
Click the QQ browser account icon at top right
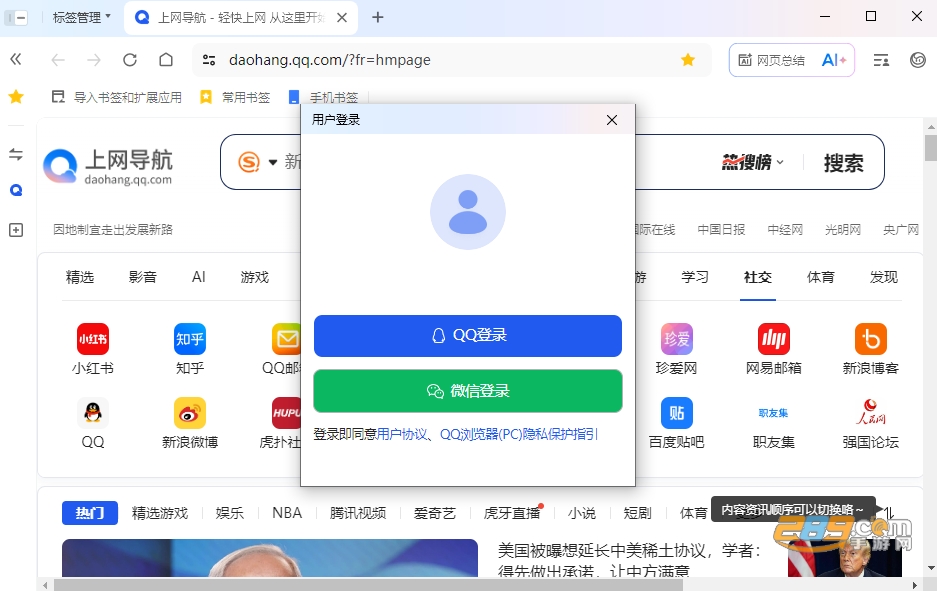click(x=917, y=60)
